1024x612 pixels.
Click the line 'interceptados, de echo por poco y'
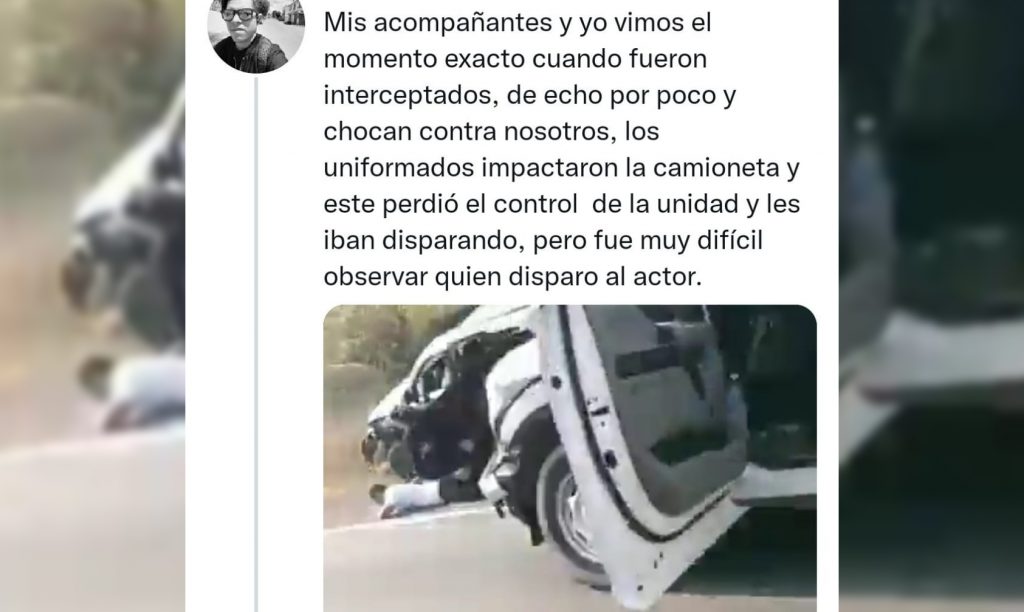(530, 95)
